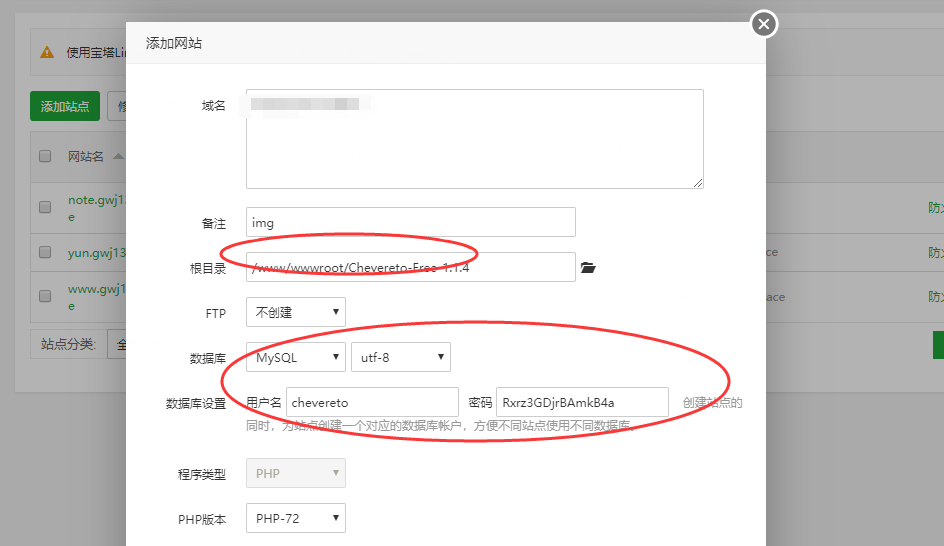Click the 根目录 path input

coord(411,267)
